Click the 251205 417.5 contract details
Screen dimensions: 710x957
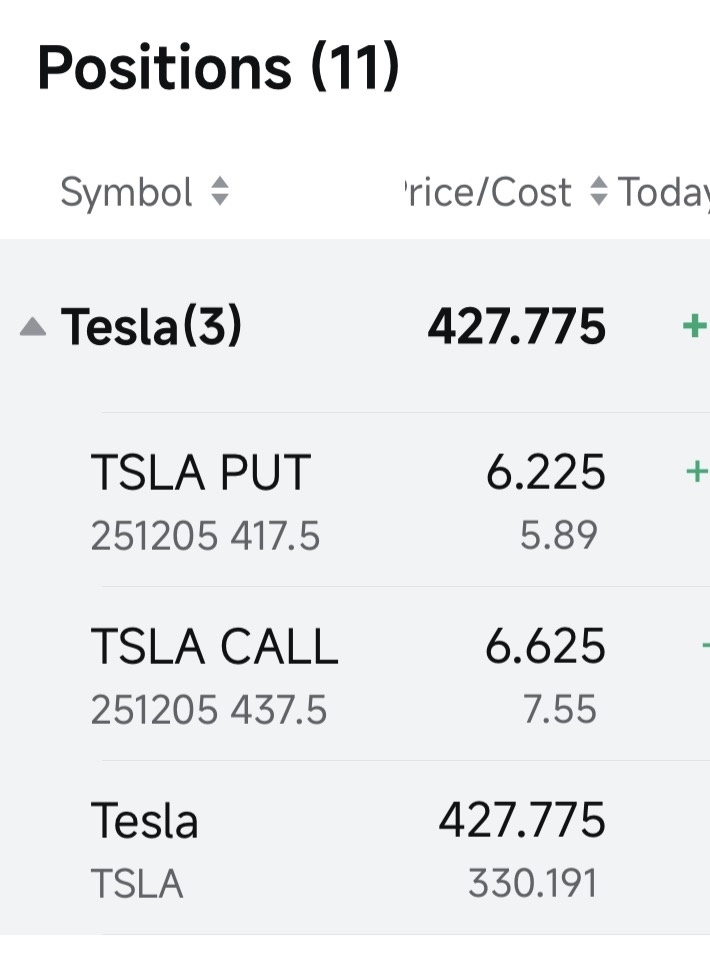pos(205,536)
